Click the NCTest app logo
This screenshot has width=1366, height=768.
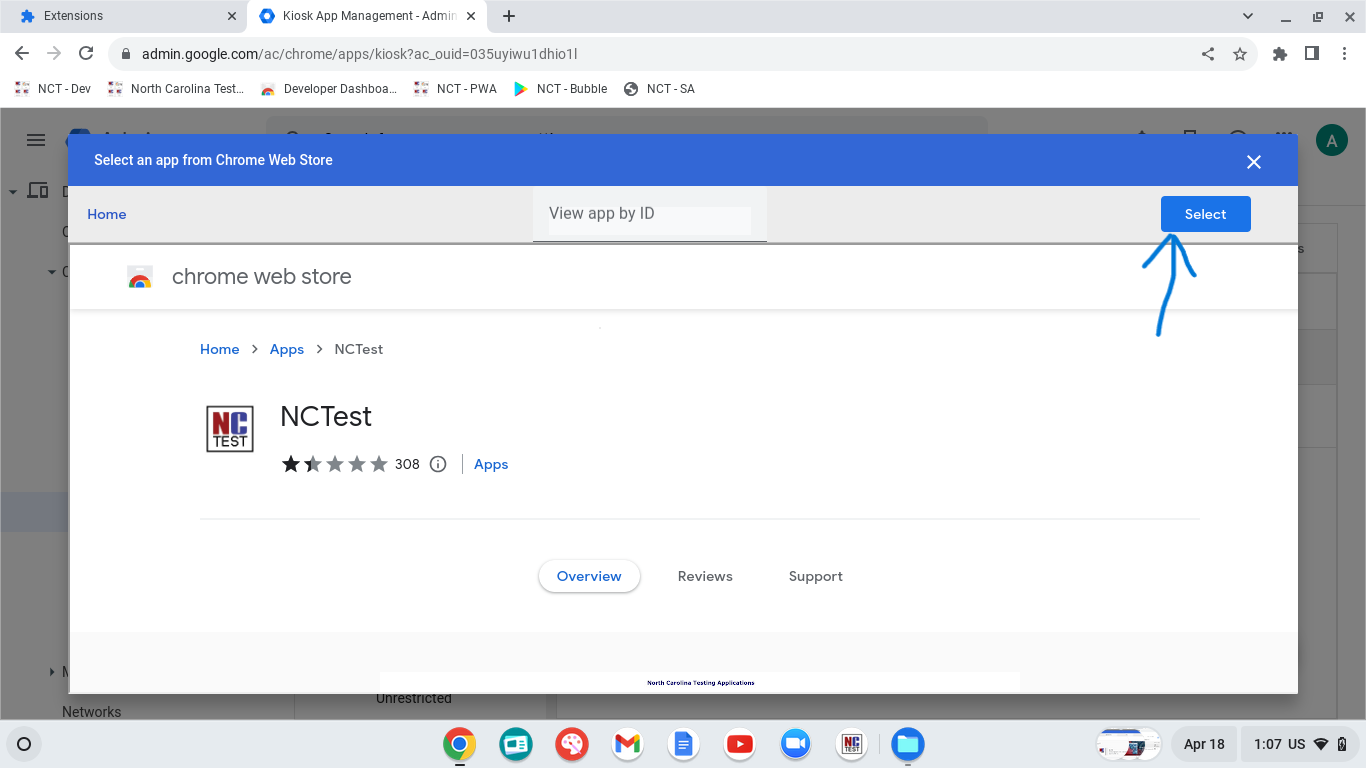(x=230, y=429)
